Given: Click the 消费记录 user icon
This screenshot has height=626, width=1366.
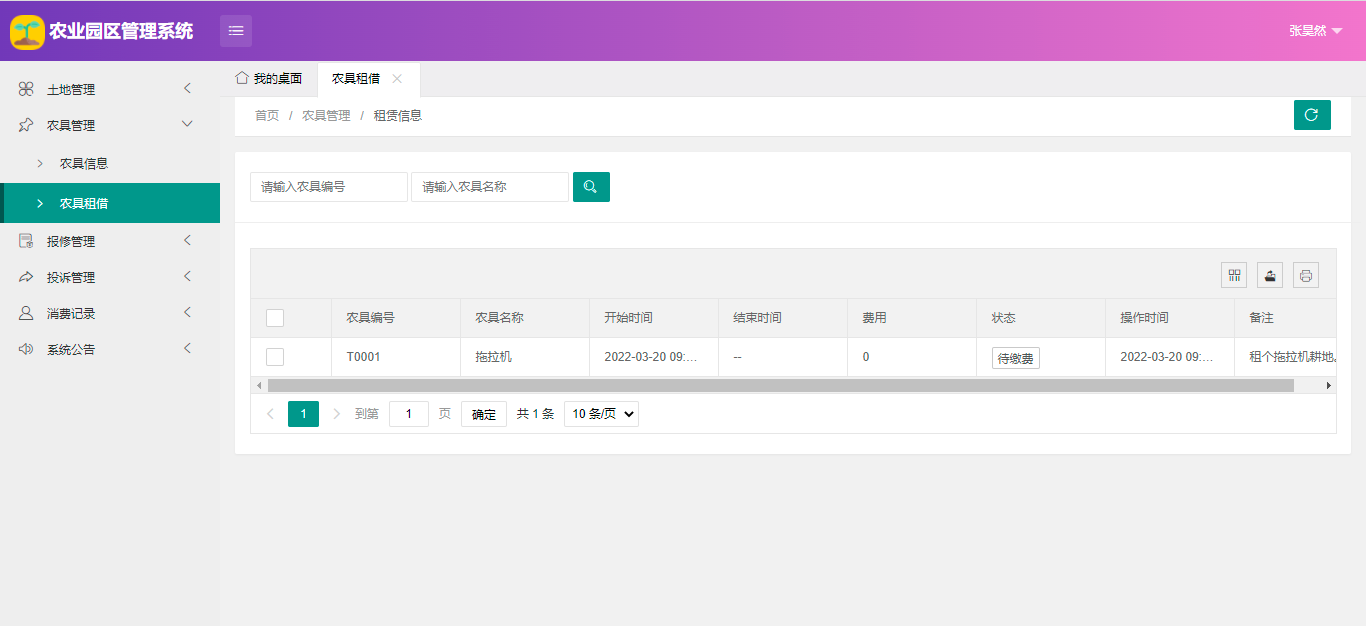Looking at the screenshot, I should click(26, 313).
